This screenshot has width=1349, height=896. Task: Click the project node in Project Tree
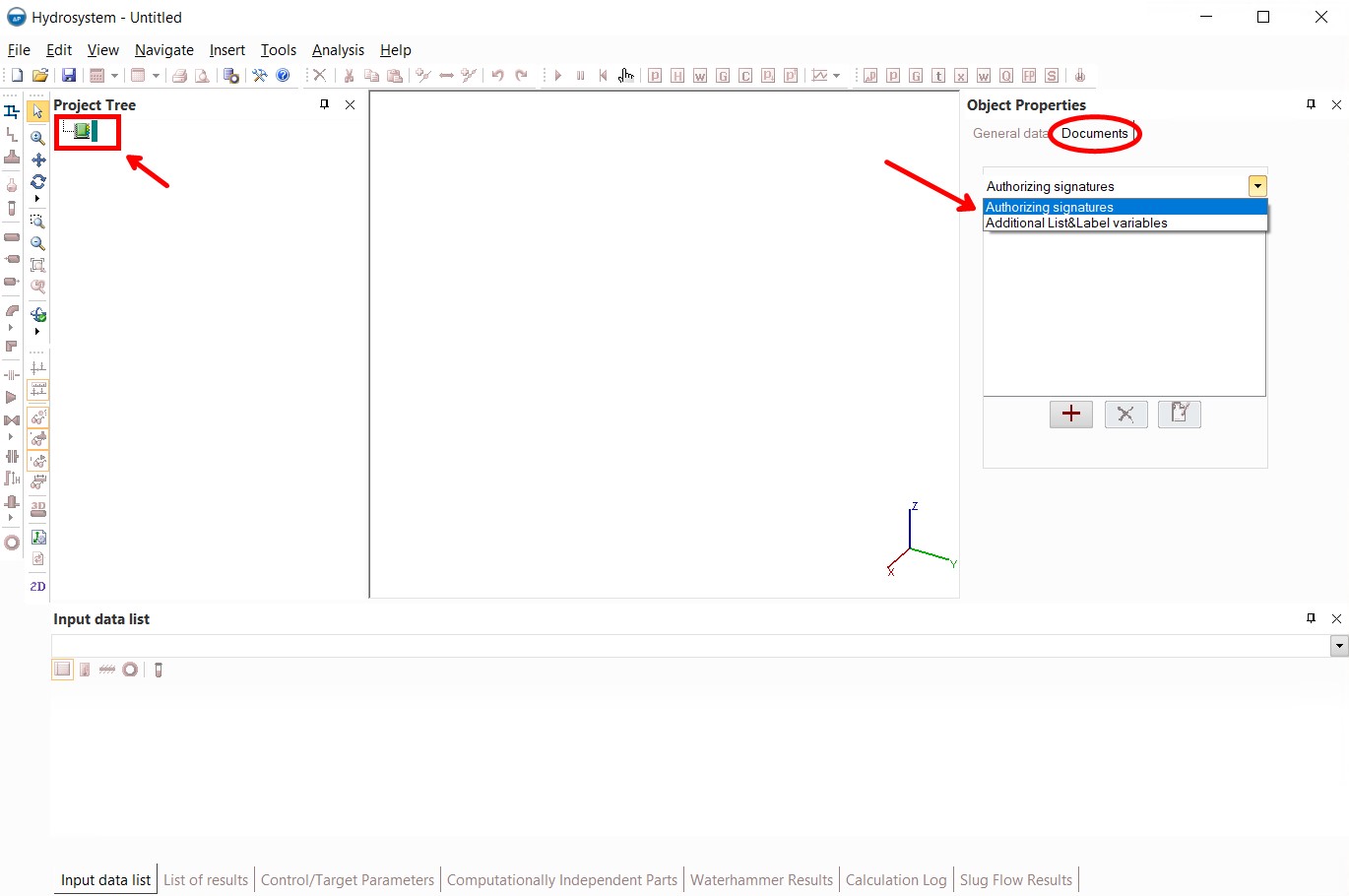coord(83,131)
